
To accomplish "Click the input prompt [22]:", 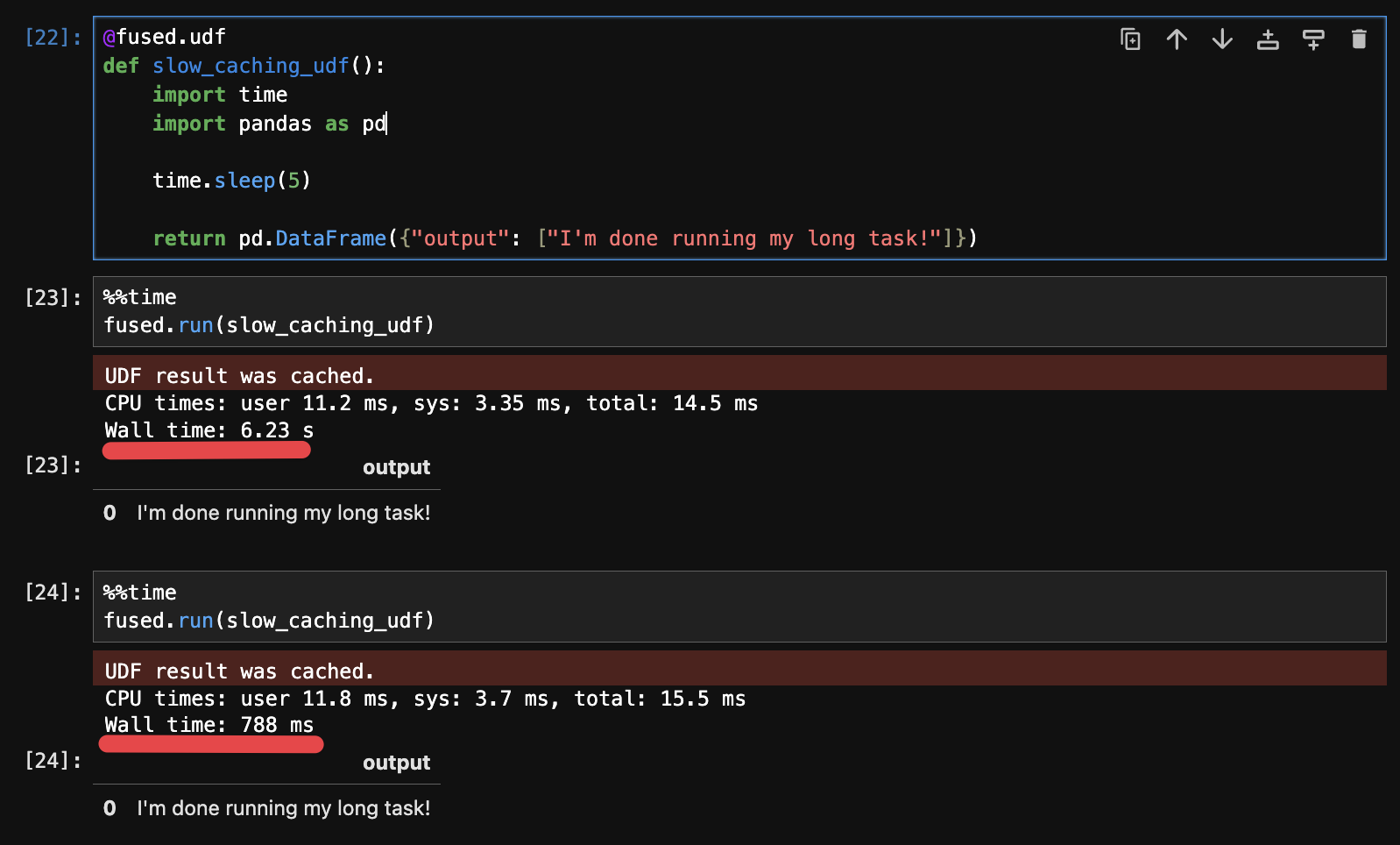I will pos(53,37).
